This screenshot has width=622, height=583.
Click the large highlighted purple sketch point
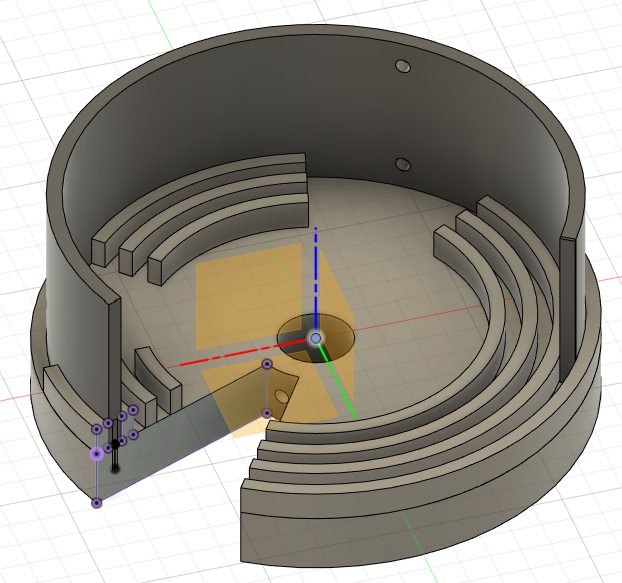click(x=97, y=454)
